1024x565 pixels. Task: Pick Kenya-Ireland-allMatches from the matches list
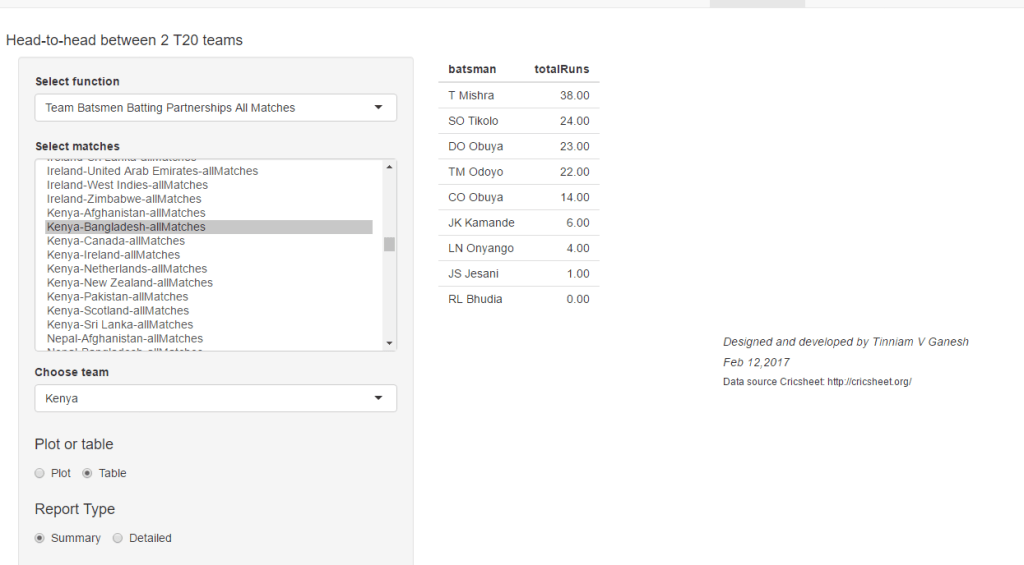113,255
